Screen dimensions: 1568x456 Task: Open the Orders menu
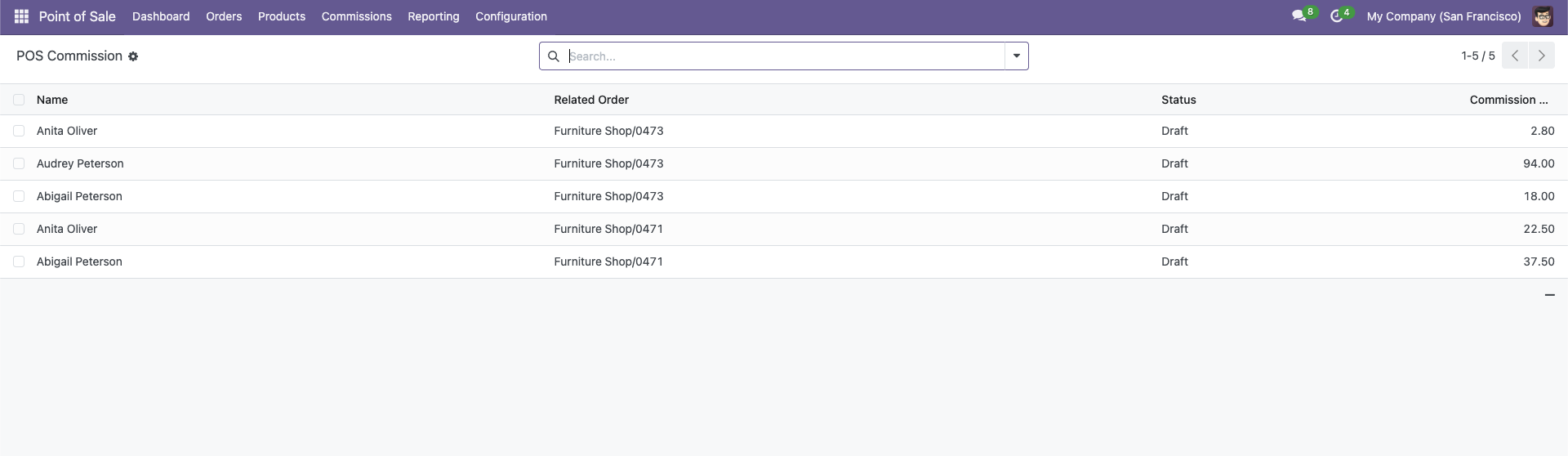(224, 16)
